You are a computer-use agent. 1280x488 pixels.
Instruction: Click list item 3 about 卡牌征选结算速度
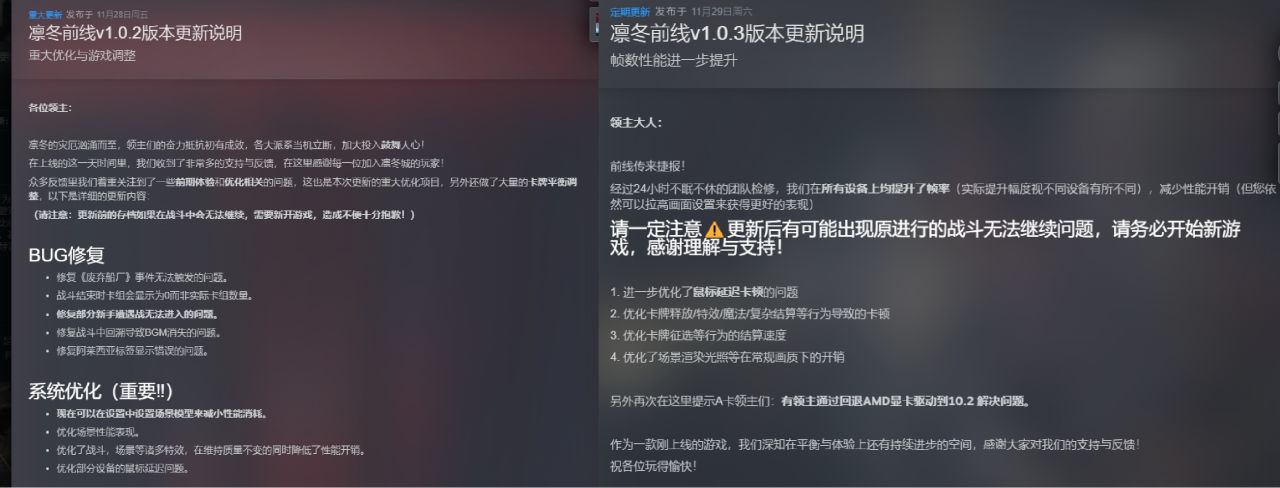pos(698,335)
